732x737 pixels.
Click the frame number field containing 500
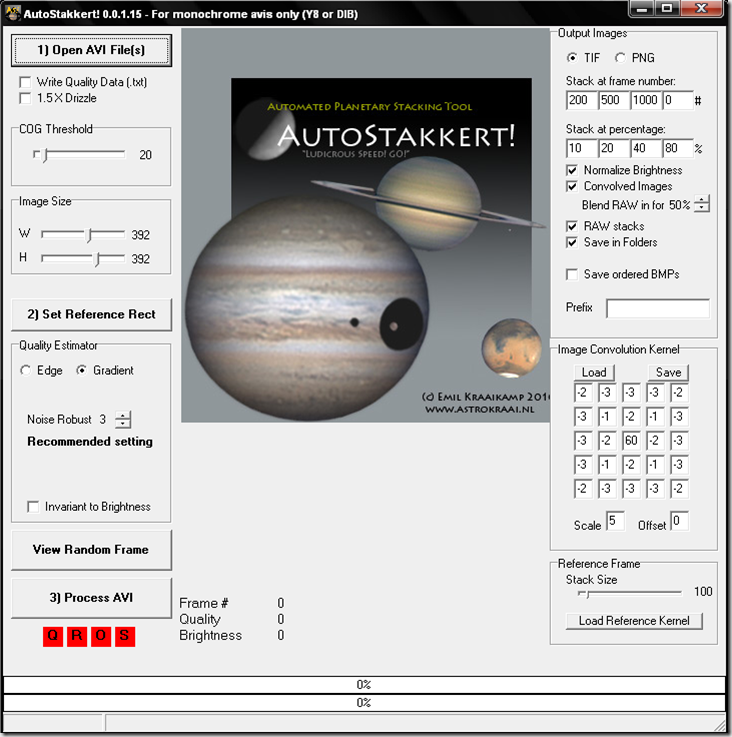click(x=613, y=100)
